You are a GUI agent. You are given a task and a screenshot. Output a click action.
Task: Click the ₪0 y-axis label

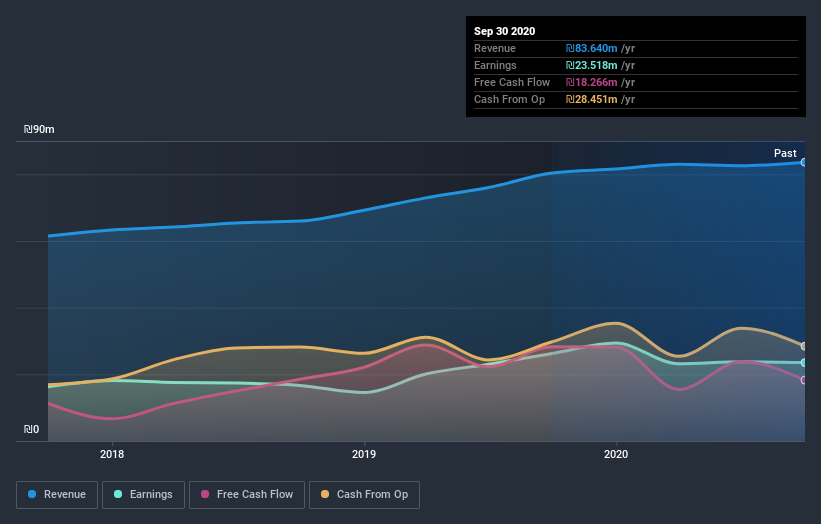[31, 429]
